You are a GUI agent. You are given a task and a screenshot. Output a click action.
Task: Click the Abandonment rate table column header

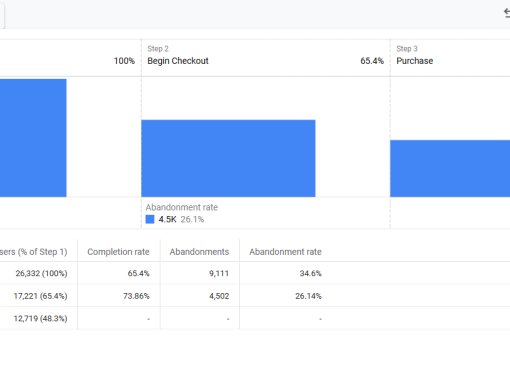[285, 252]
